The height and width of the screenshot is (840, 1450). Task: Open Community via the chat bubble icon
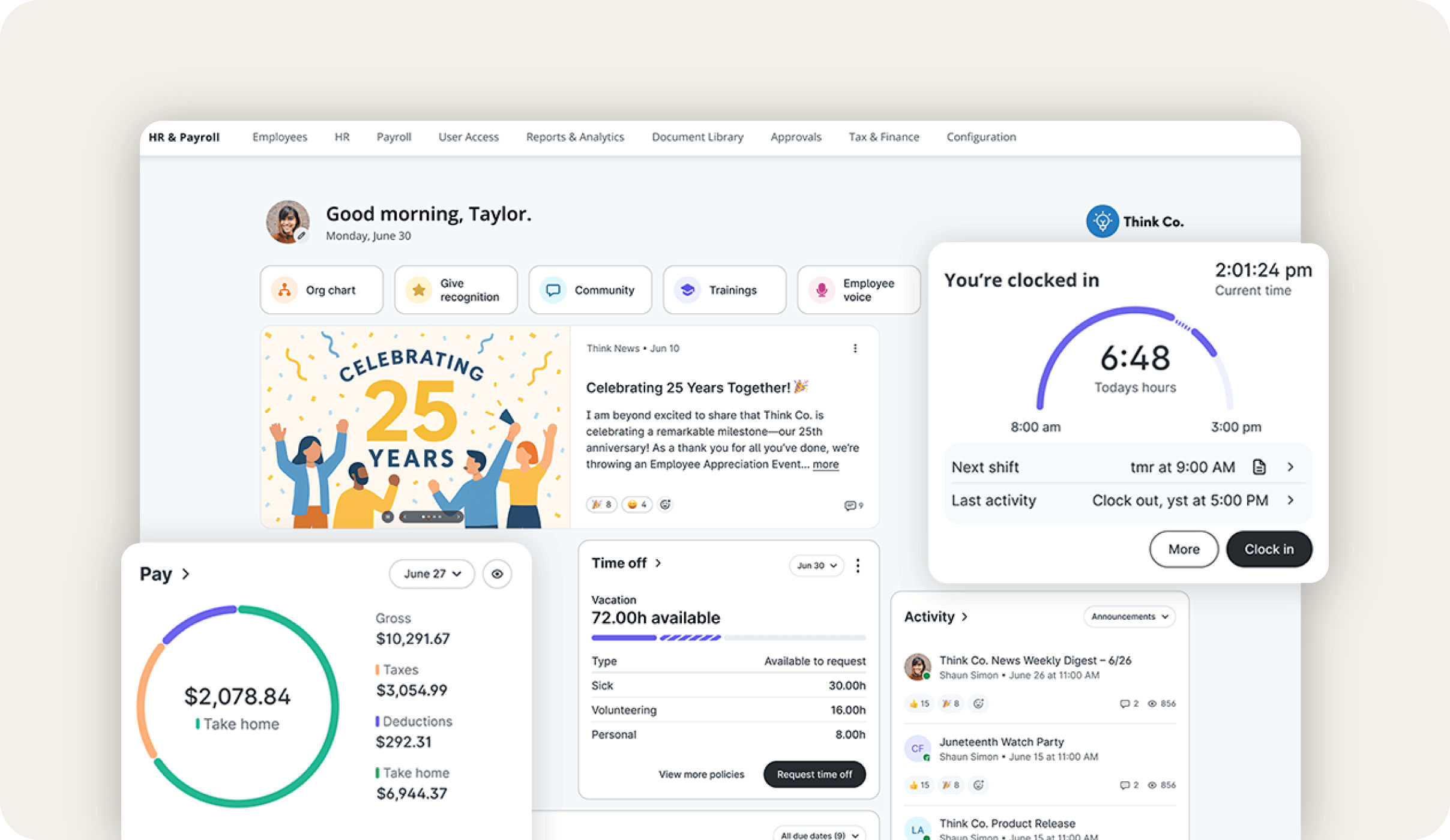pos(553,290)
